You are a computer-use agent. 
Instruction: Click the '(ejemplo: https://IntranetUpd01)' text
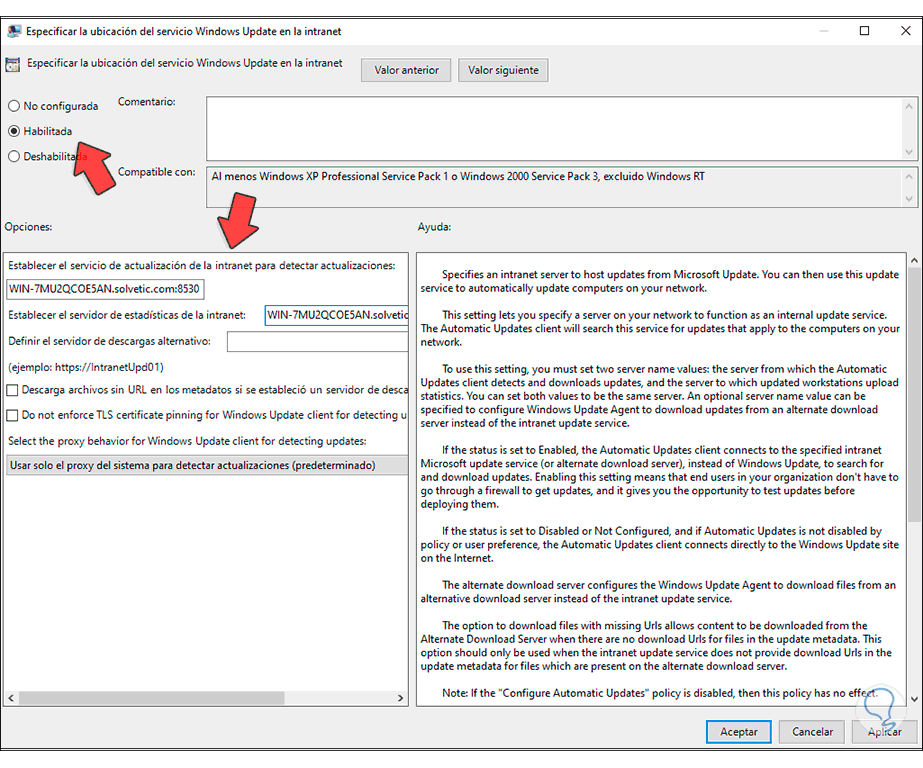(86, 367)
